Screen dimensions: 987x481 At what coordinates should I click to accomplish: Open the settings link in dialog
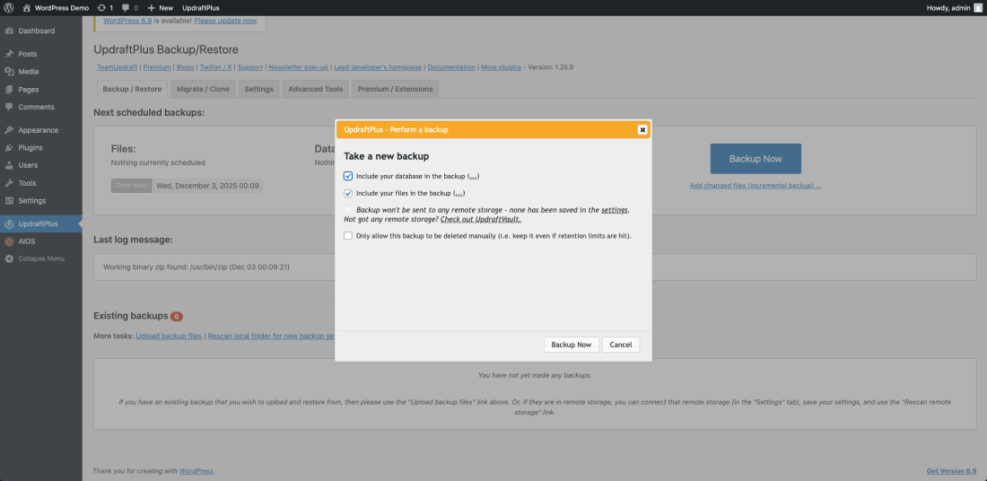pyautogui.click(x=614, y=210)
